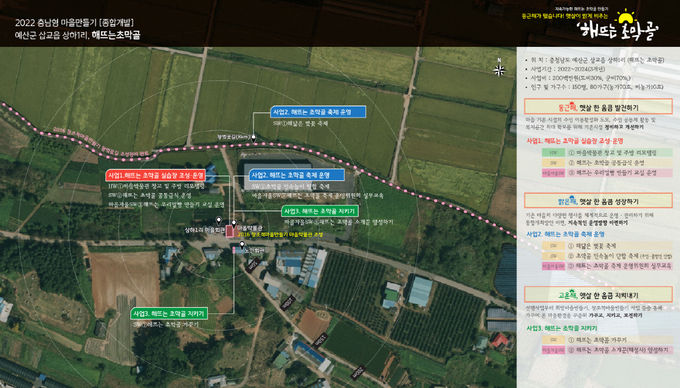The image size is (680, 388).
Task: Click the sun logo above 해뜨는 초막골 title
Action: tap(626, 16)
